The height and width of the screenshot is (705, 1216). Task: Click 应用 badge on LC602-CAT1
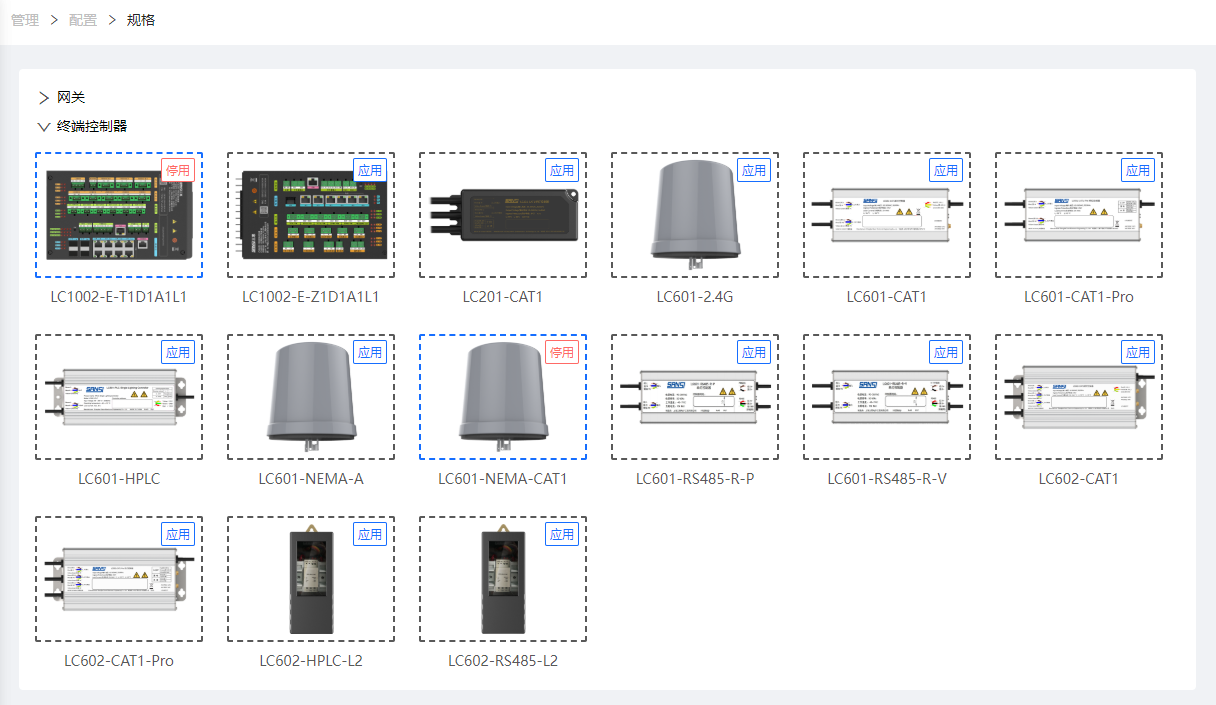[1138, 352]
